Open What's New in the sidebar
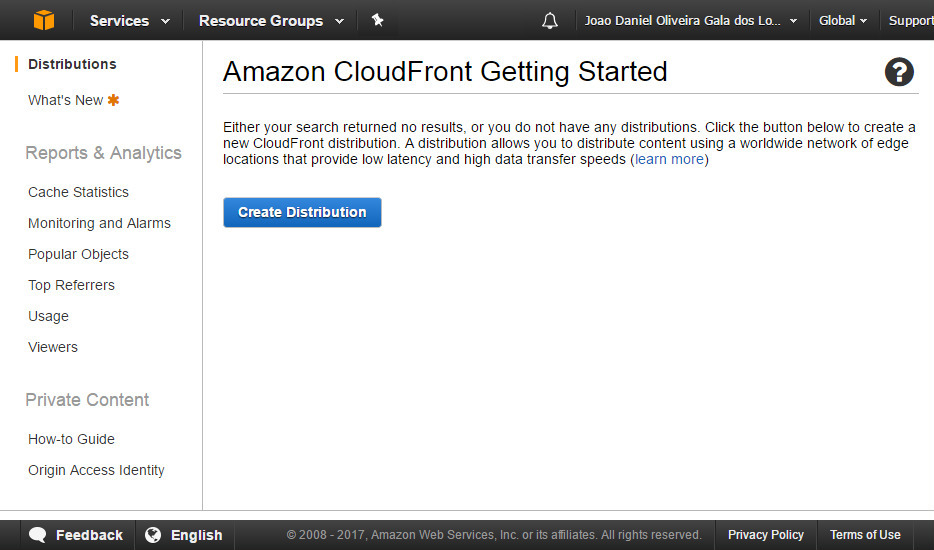This screenshot has height=550, width=934. coord(66,100)
